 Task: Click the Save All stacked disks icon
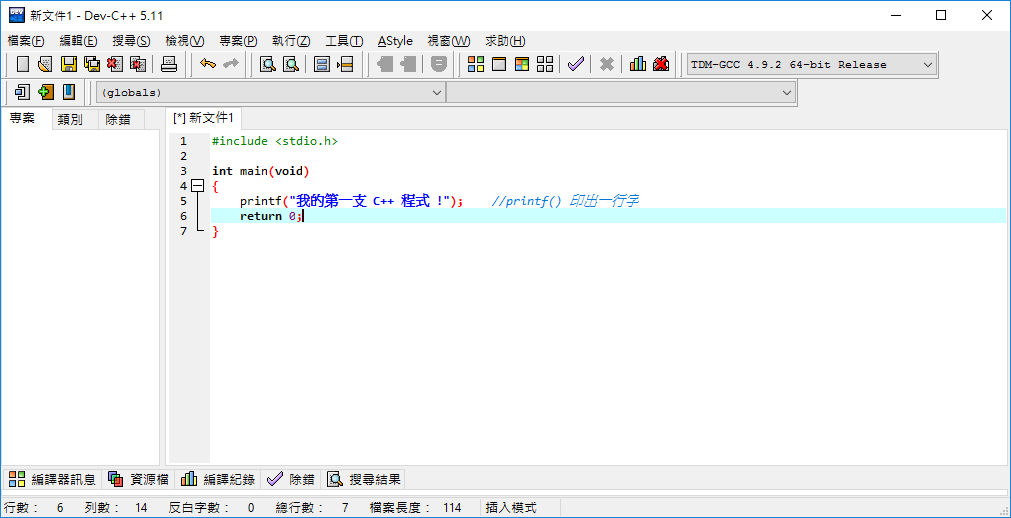click(92, 64)
